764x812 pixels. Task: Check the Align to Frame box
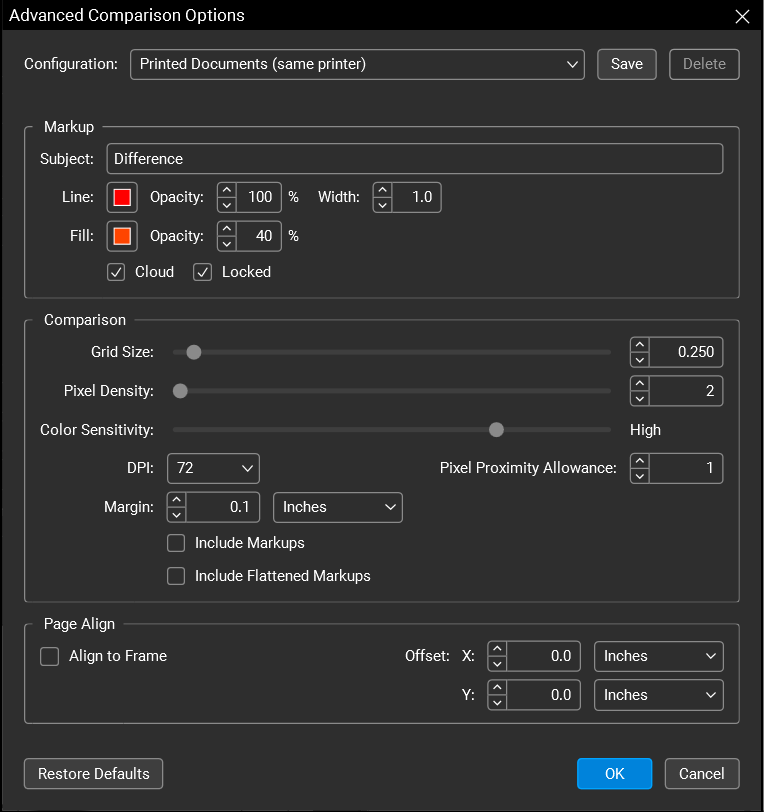[49, 657]
